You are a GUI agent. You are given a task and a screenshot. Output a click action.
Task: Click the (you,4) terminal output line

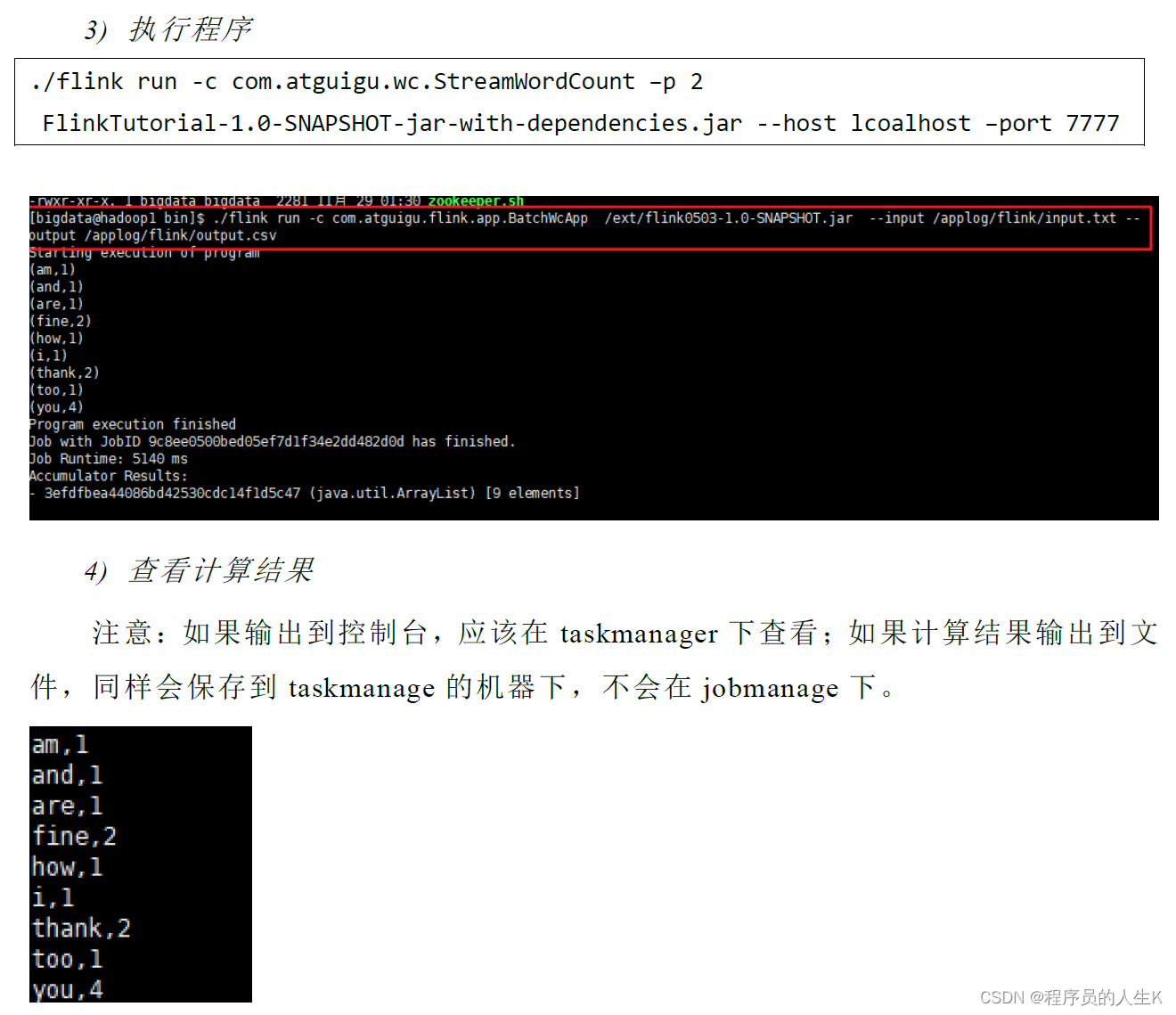coord(56,407)
